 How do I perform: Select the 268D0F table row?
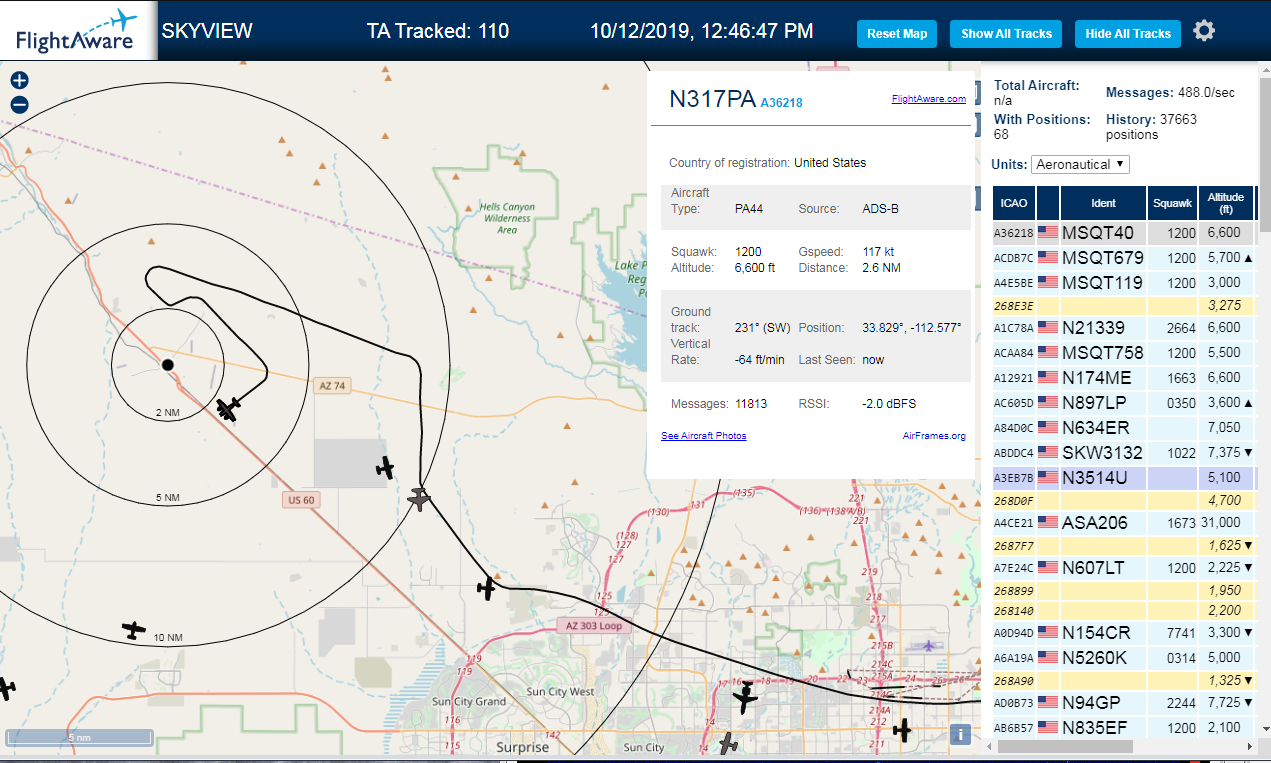click(1124, 500)
